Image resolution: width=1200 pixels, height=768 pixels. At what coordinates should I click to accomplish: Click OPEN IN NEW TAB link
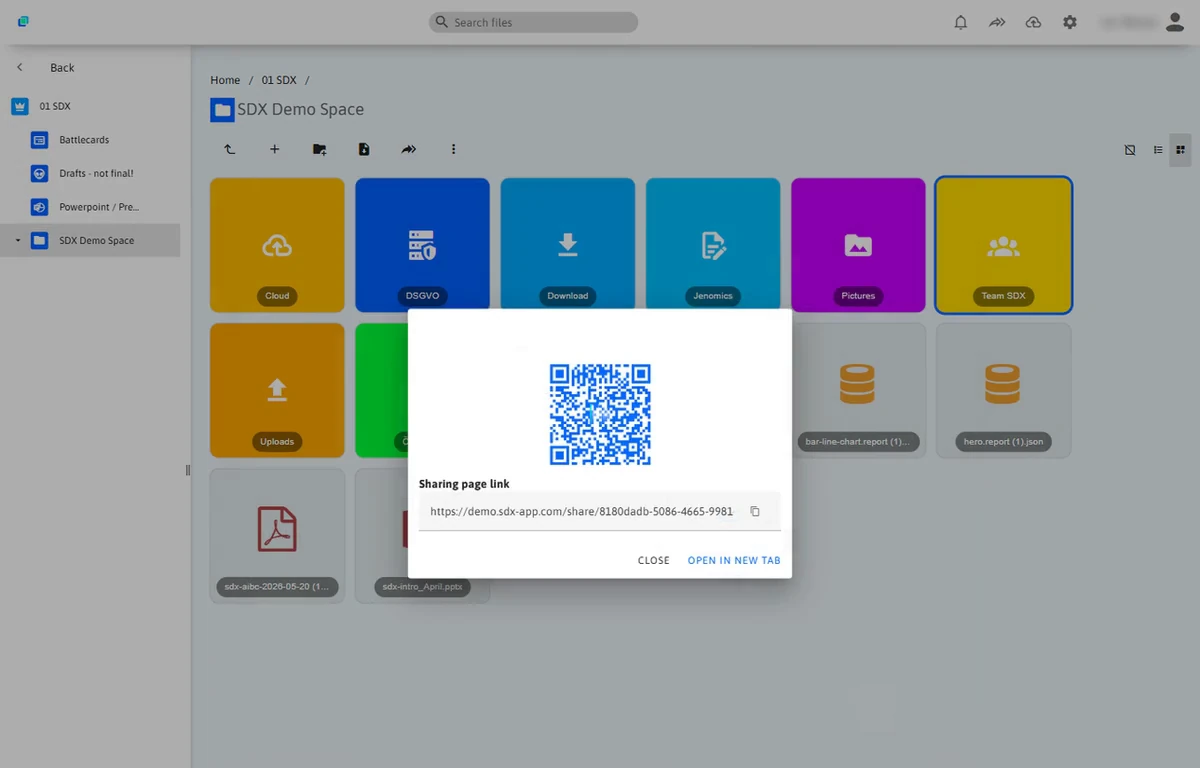pos(734,560)
